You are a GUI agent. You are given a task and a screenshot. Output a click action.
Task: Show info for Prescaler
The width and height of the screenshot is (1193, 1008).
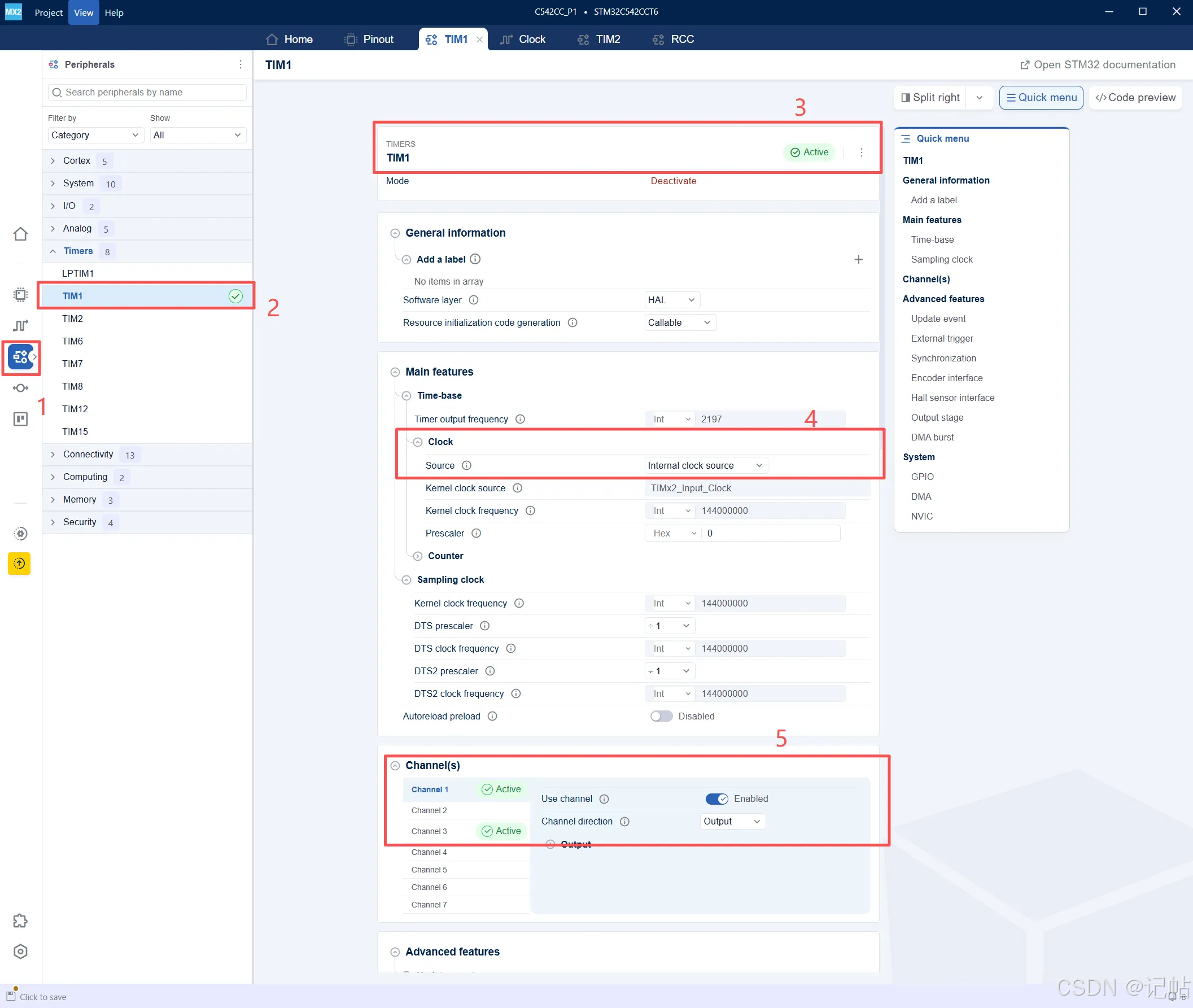(x=477, y=533)
